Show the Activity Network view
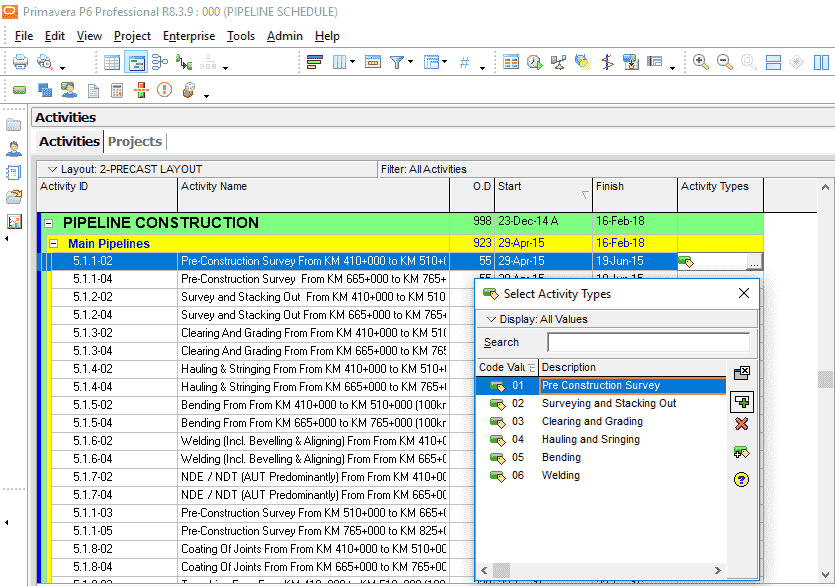The image size is (835, 586). click(x=160, y=62)
